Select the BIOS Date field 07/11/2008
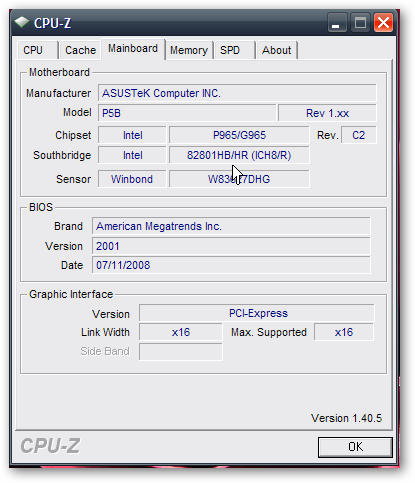This screenshot has width=415, height=483. 231,265
